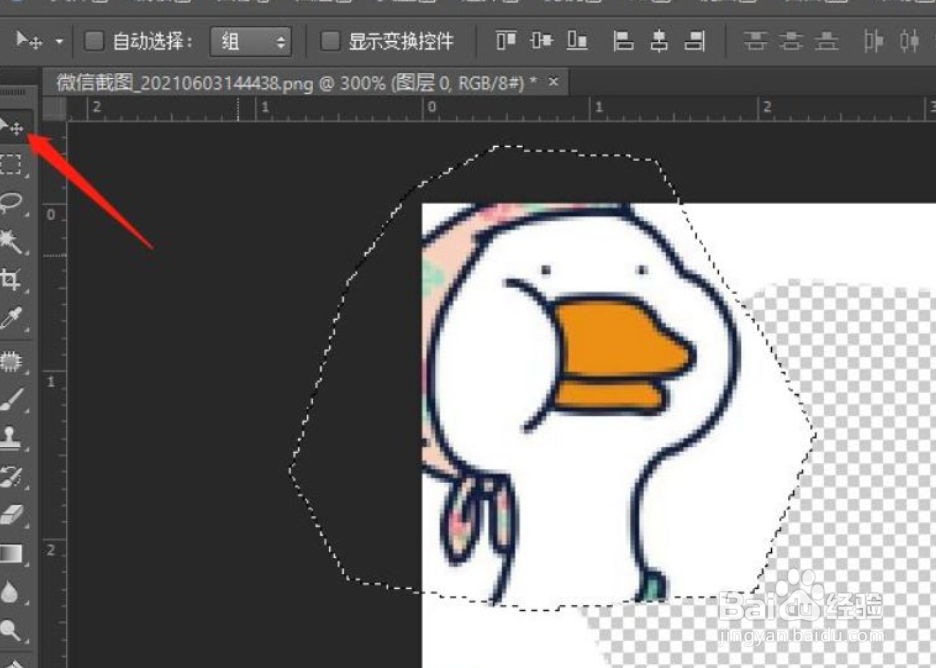Select the Crop tool
Screen dimensions: 936x668
10,279
